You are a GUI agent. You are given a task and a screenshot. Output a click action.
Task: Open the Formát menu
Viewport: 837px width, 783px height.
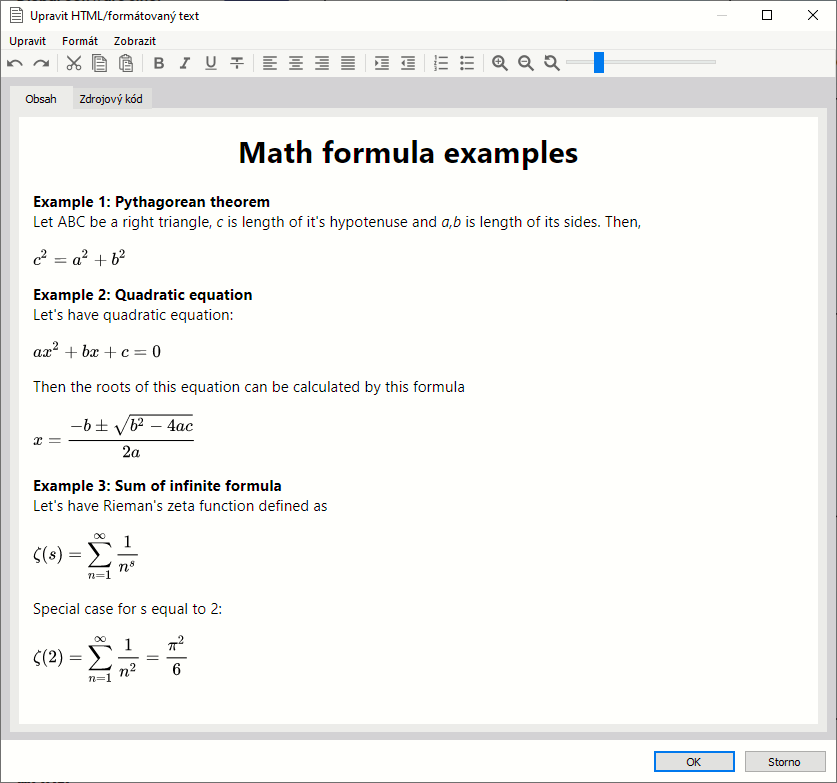[x=80, y=41]
